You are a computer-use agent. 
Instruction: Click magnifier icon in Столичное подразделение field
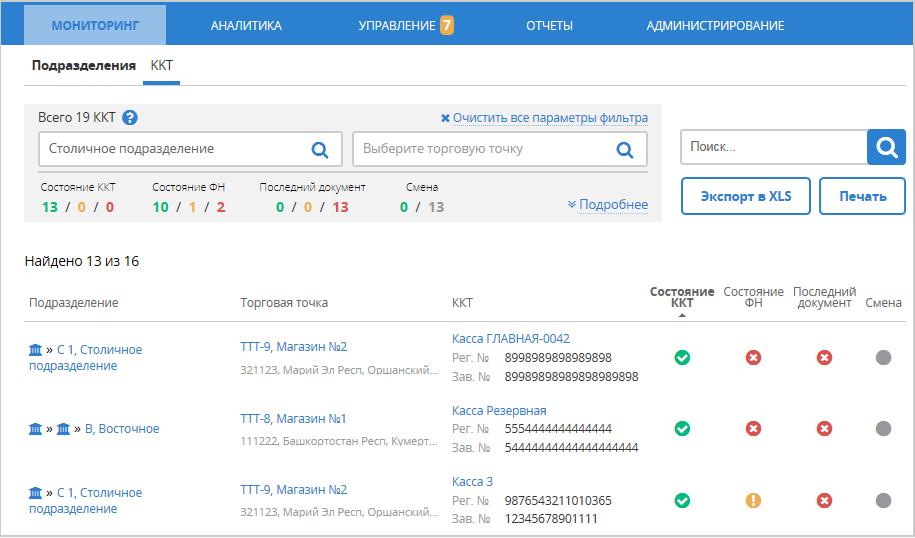pos(320,150)
